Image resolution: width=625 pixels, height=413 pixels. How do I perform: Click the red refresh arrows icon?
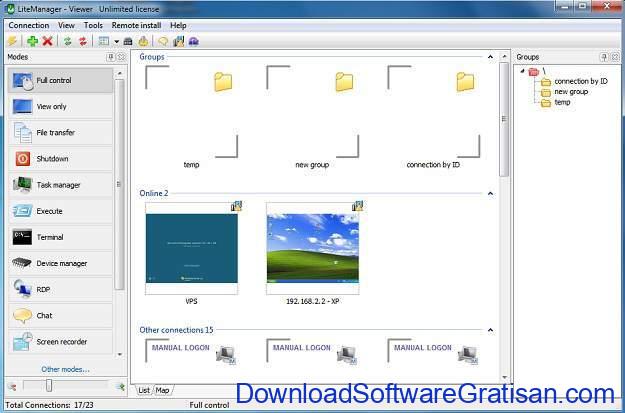tap(83, 41)
